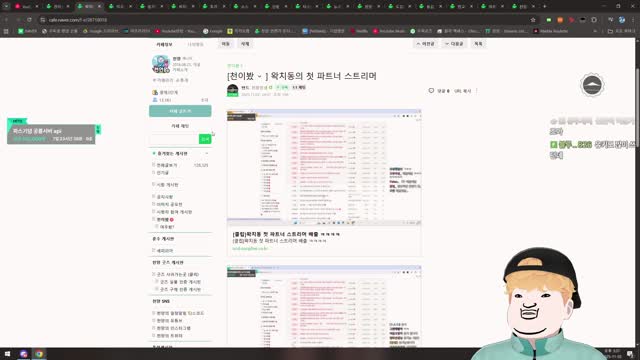This screenshot has height=360, width=640.
Task: Open the 전체글보기 board
Action: pyautogui.click(x=167, y=165)
